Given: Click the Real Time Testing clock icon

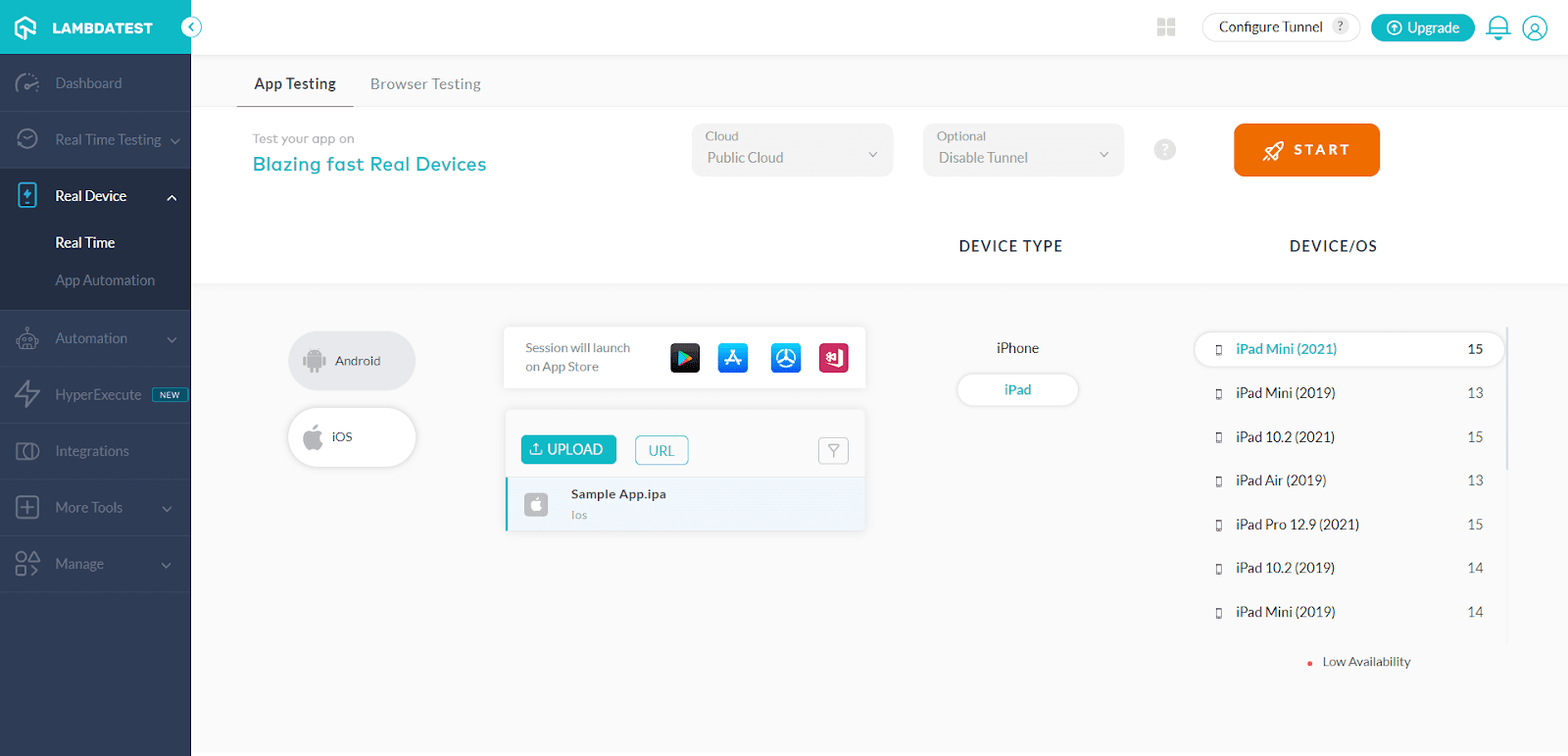Looking at the screenshot, I should [27, 139].
